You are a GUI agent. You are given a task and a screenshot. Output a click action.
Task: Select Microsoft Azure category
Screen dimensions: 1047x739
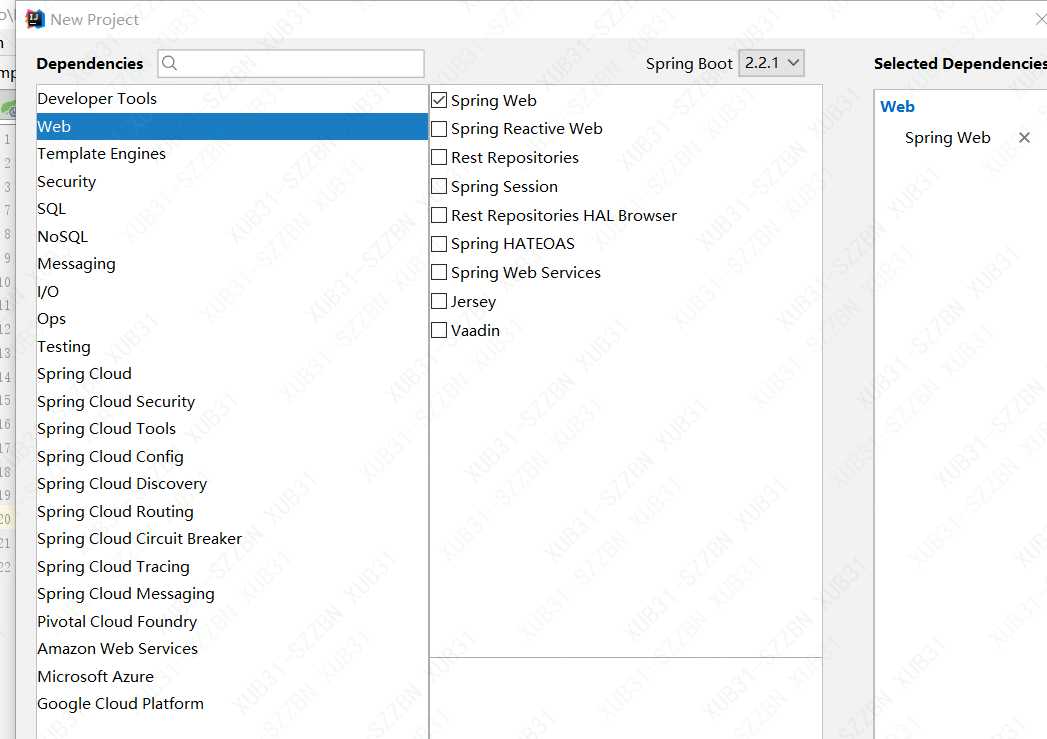coord(232,676)
